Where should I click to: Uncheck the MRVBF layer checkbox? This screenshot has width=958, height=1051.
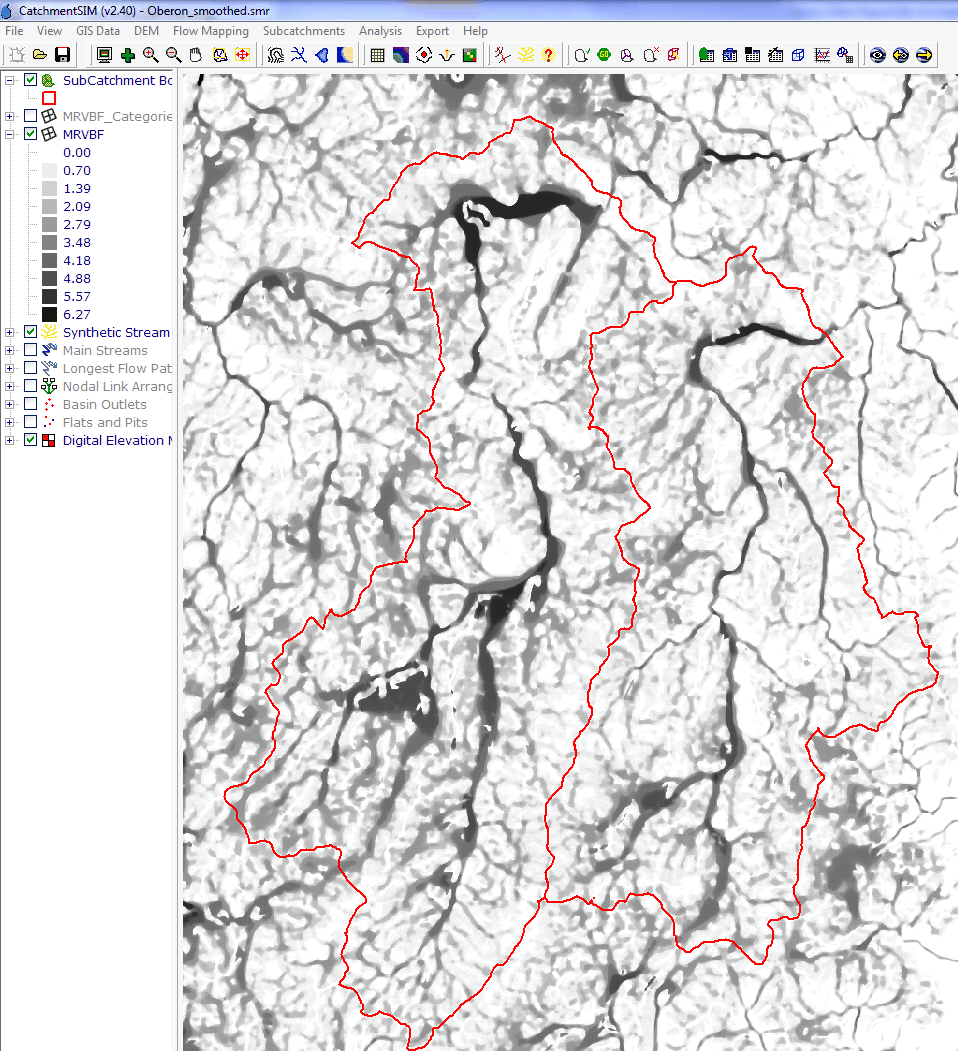[30, 134]
